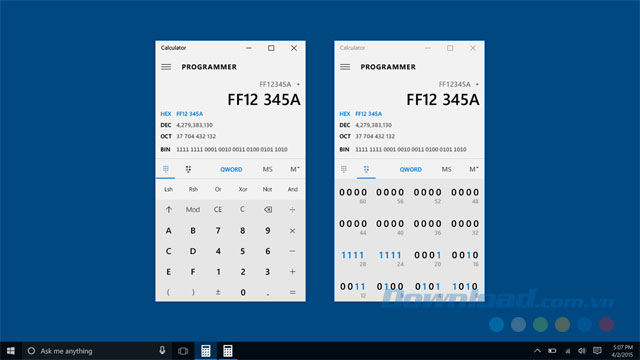Image resolution: width=640 pixels, height=360 pixels.
Task: Switch to bit toggling keypad in left calculator
Action: click(188, 169)
